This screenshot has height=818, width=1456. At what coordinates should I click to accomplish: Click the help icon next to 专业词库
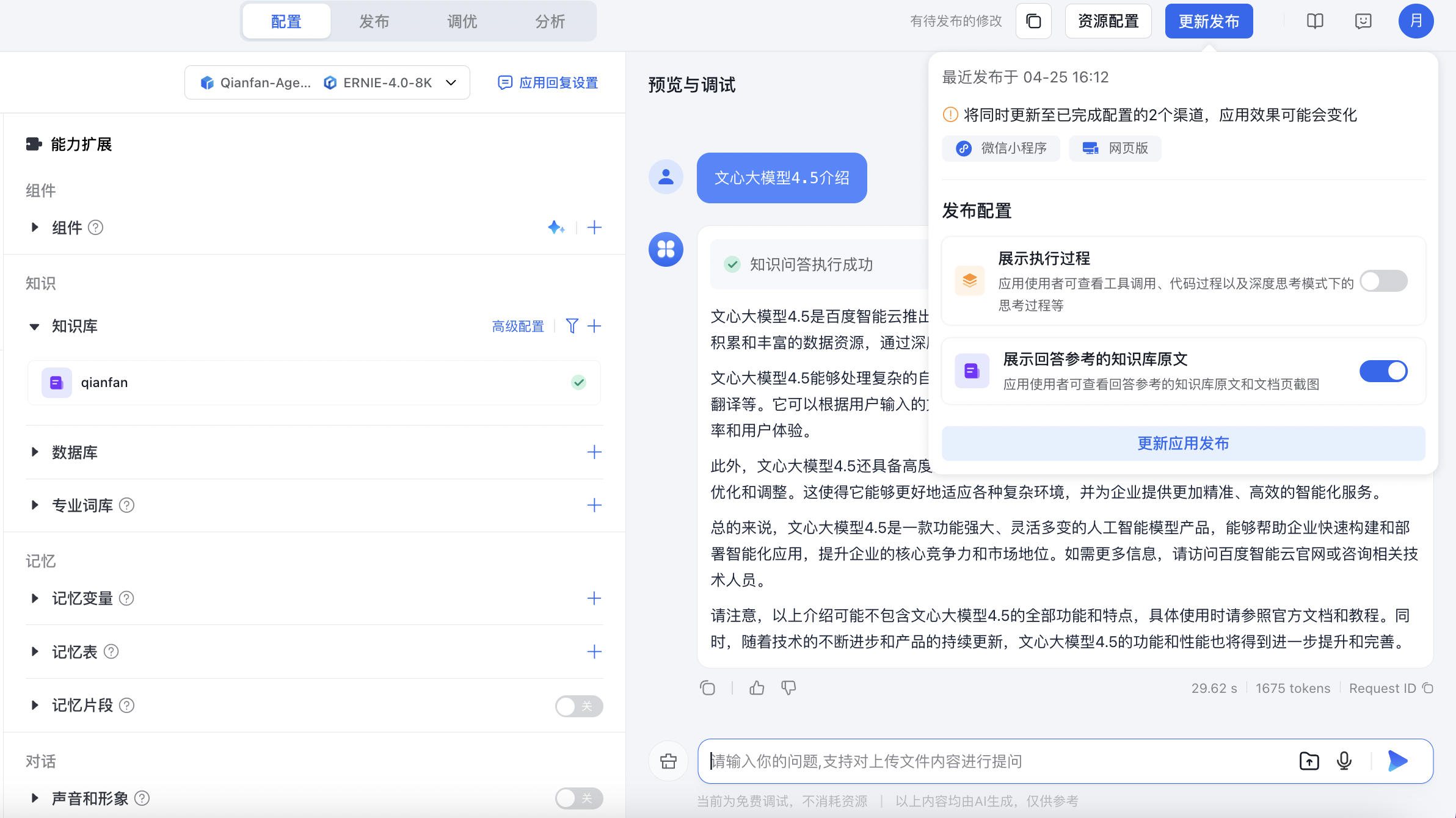click(126, 505)
